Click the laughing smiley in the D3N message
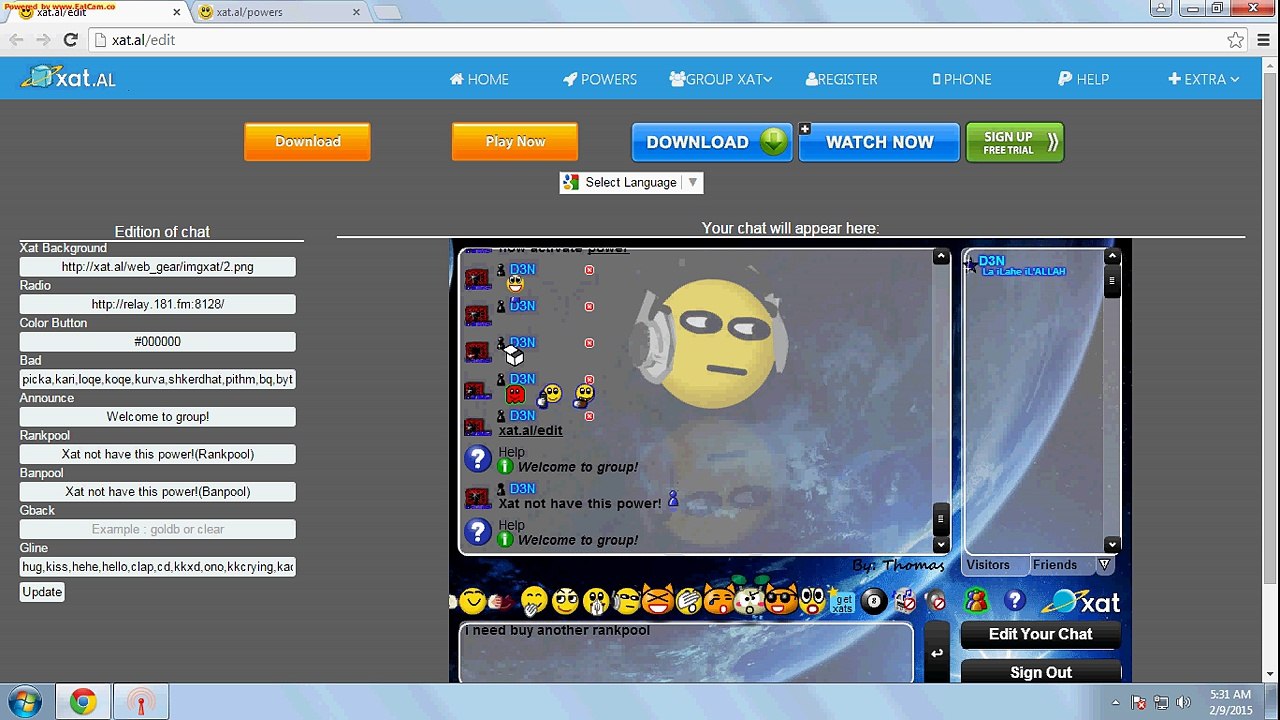1280x720 pixels. [x=515, y=285]
